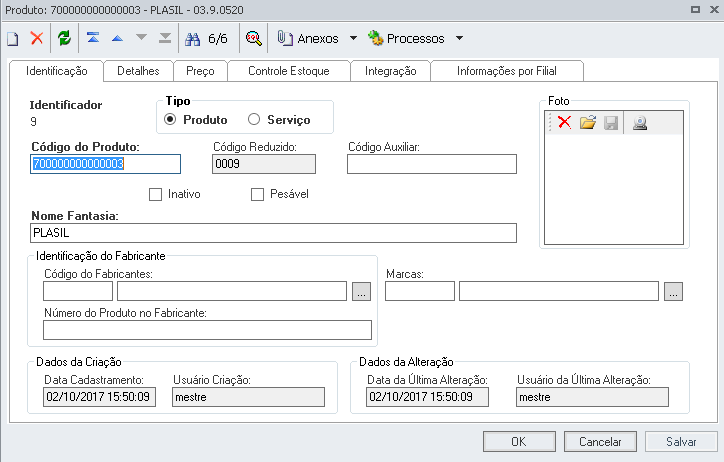Click the new record blank page icon

[13, 38]
